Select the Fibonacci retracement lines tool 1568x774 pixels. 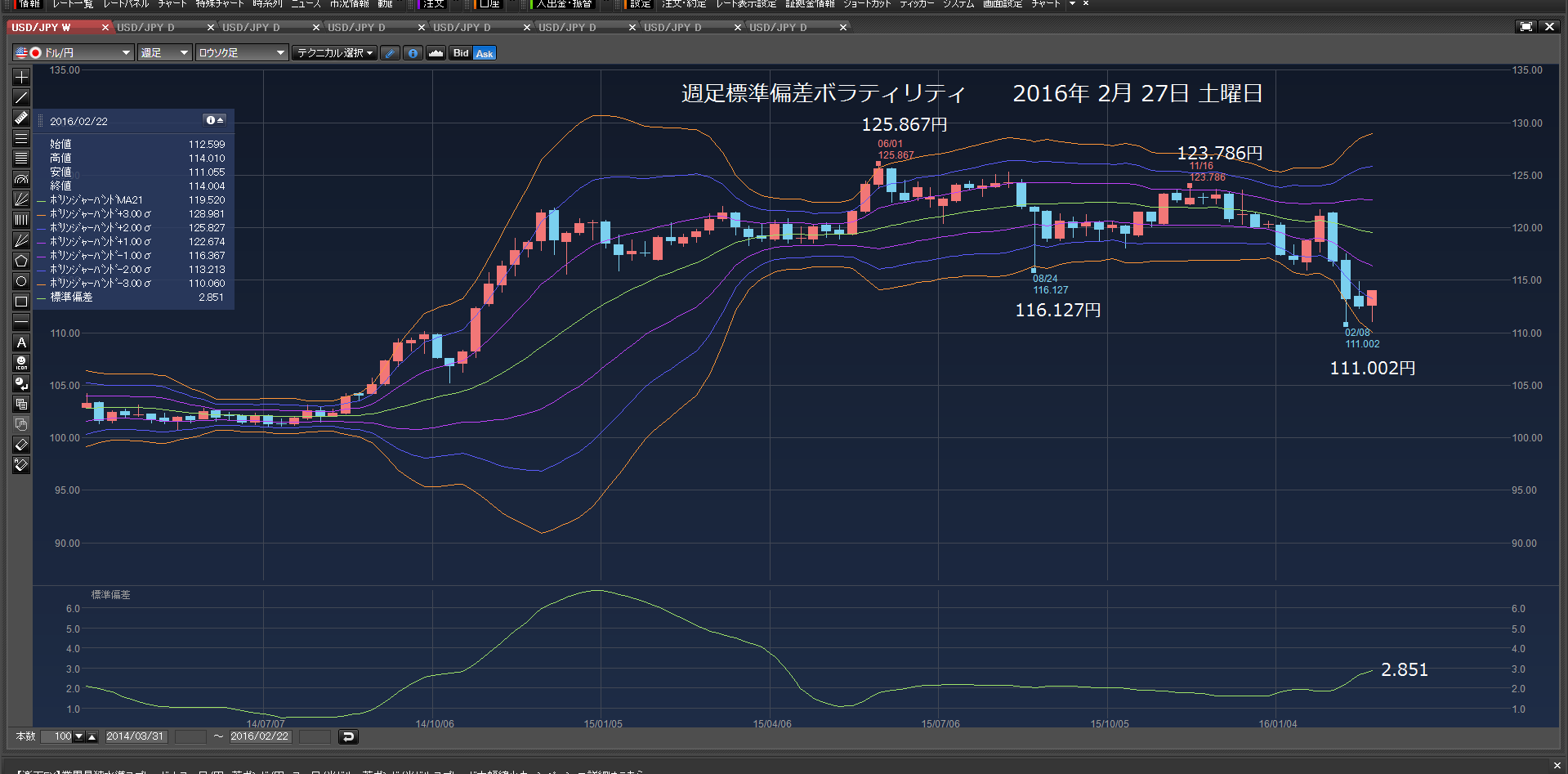21,159
